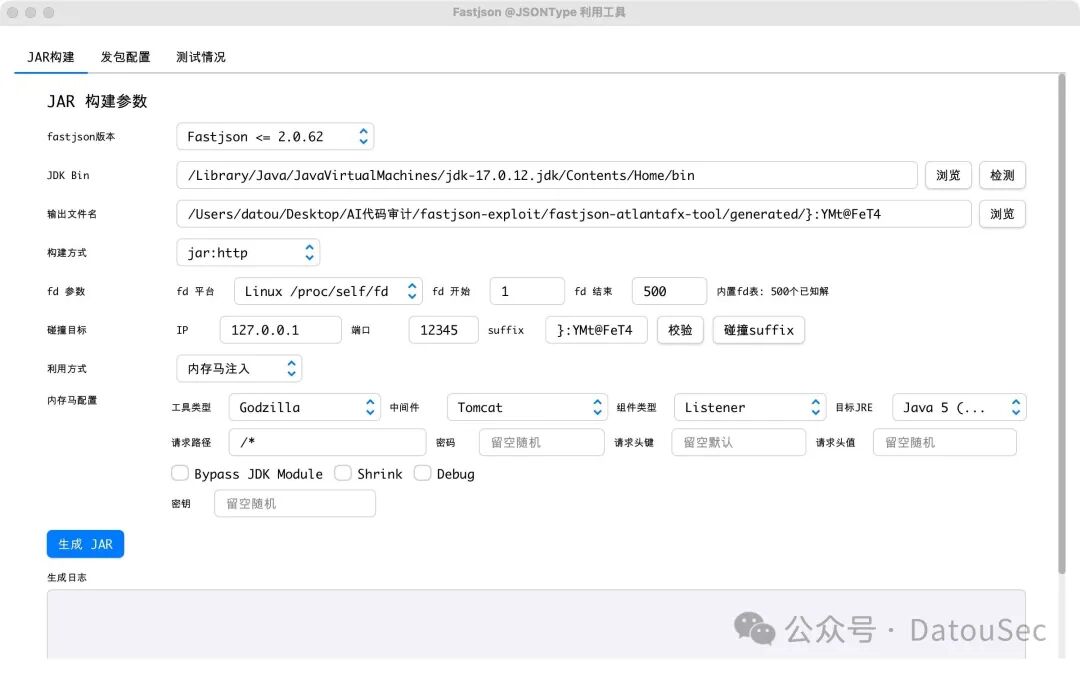
Task: Click 浏览 button next to JDK Bin
Action: pos(948,175)
